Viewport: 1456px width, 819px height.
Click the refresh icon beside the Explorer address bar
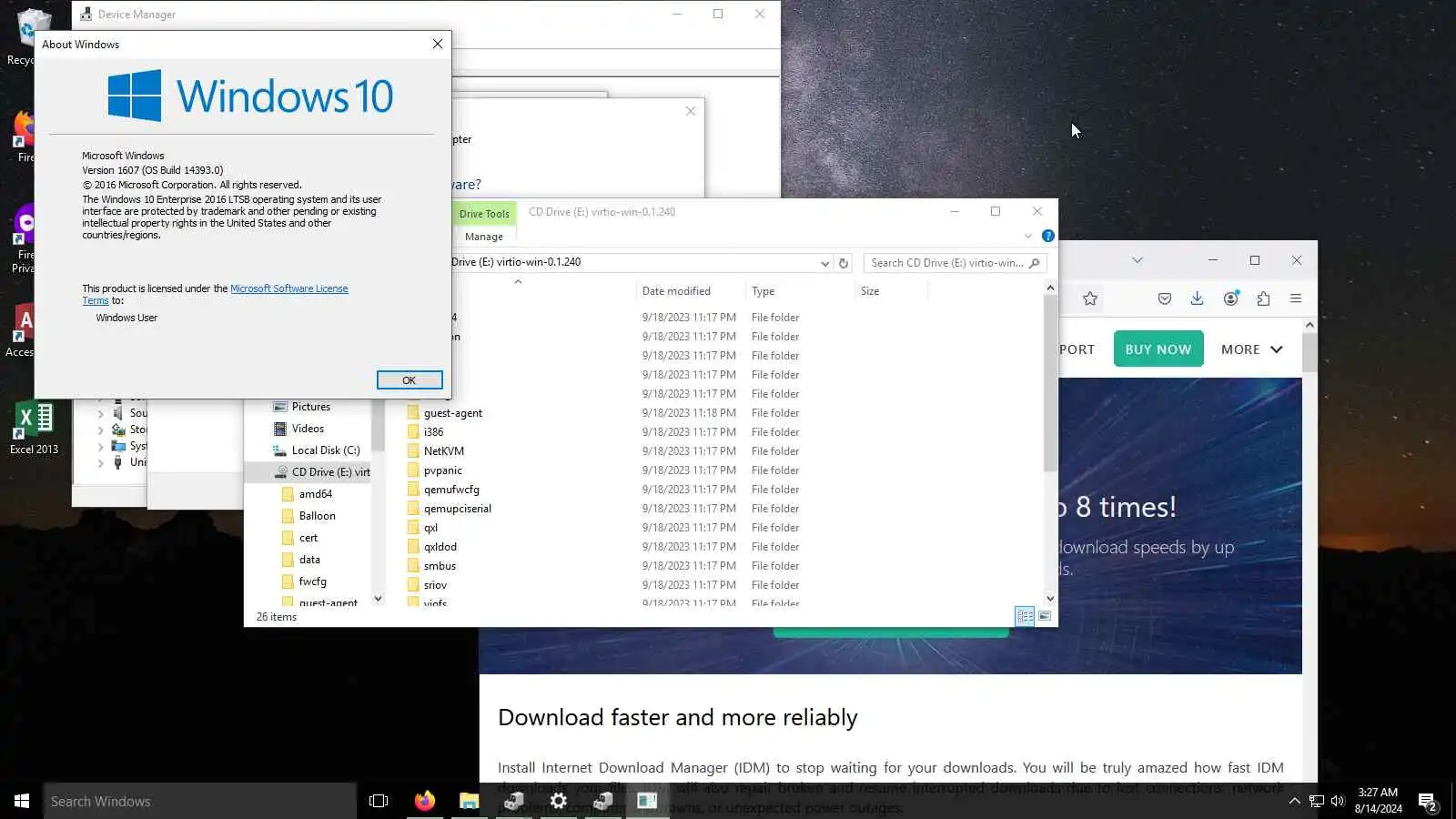844,263
